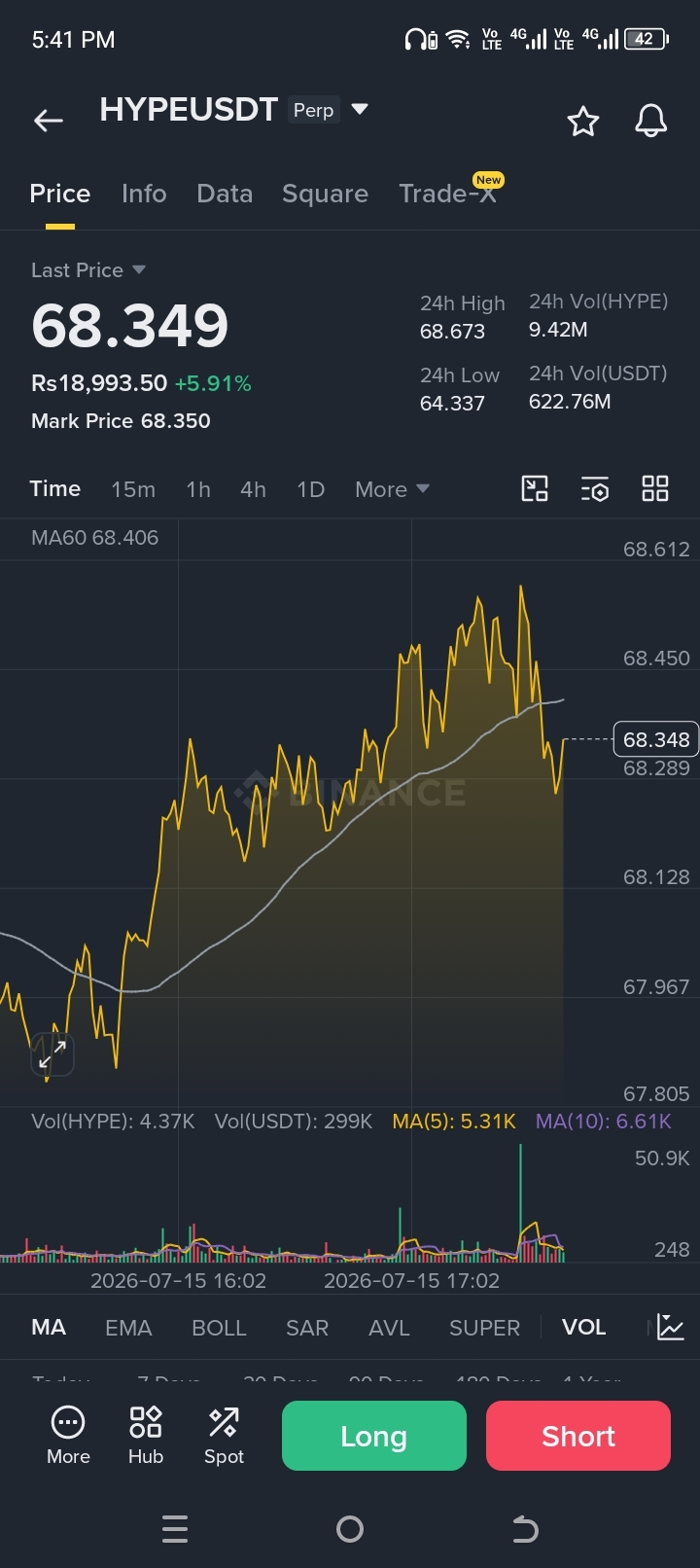
Task: Open the Hub icon
Action: point(146,1436)
